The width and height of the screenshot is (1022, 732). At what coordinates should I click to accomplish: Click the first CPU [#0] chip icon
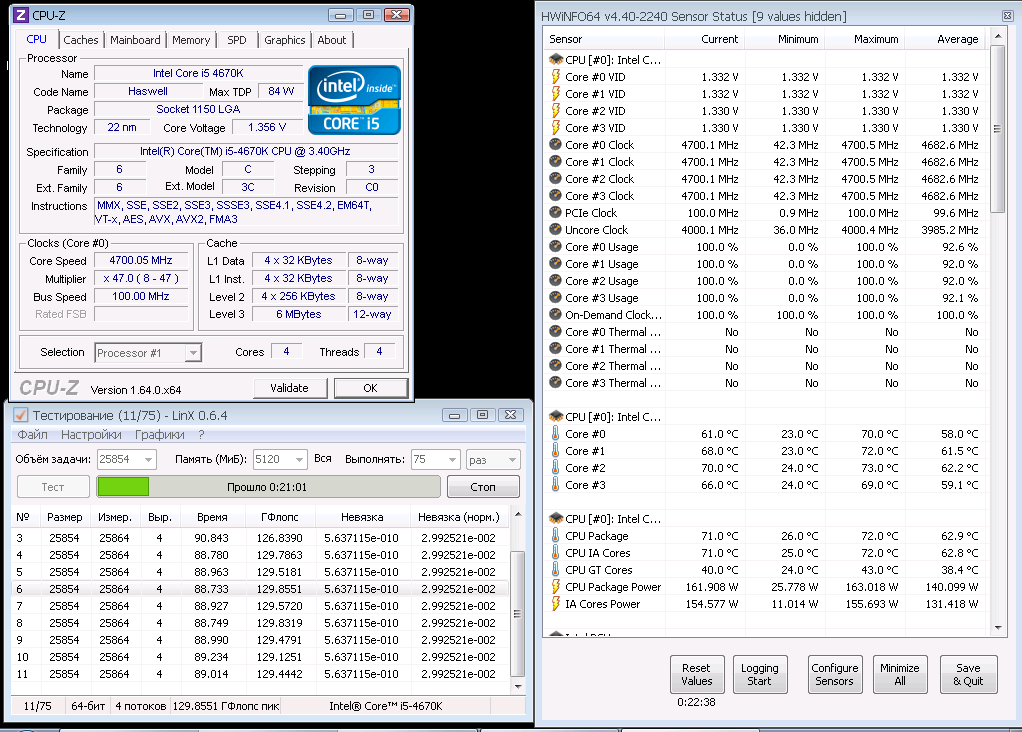[555, 60]
